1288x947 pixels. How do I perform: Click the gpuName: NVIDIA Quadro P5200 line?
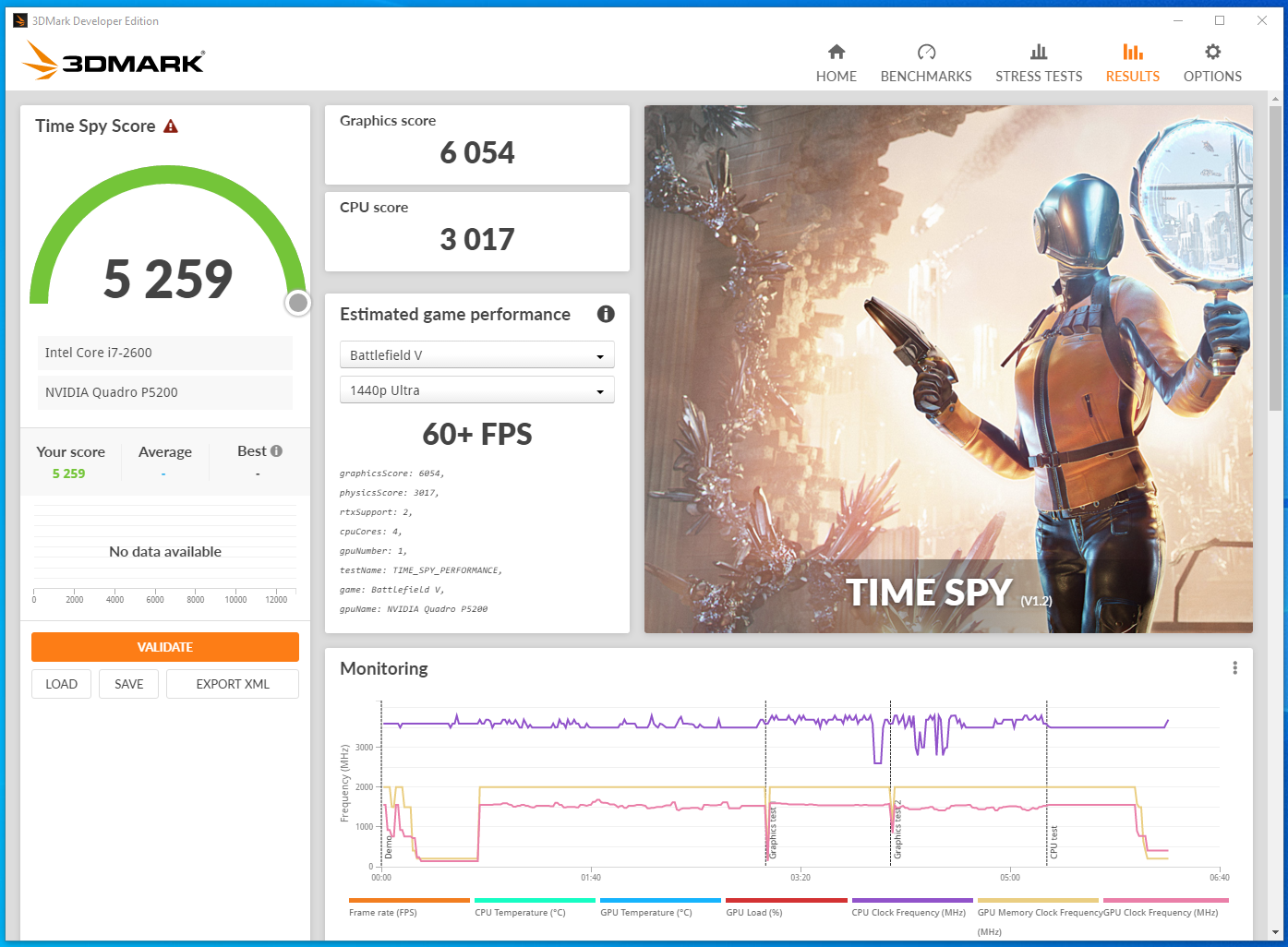pos(414,609)
